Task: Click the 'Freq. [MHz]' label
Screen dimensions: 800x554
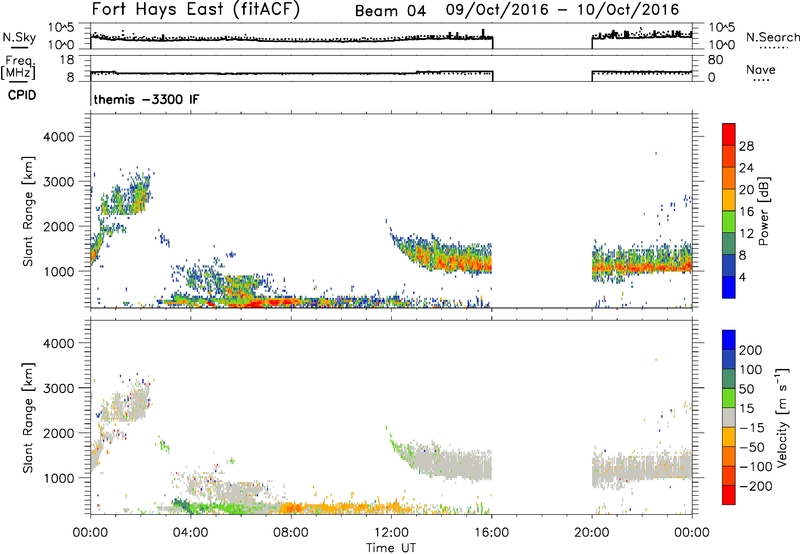Action: (19, 67)
